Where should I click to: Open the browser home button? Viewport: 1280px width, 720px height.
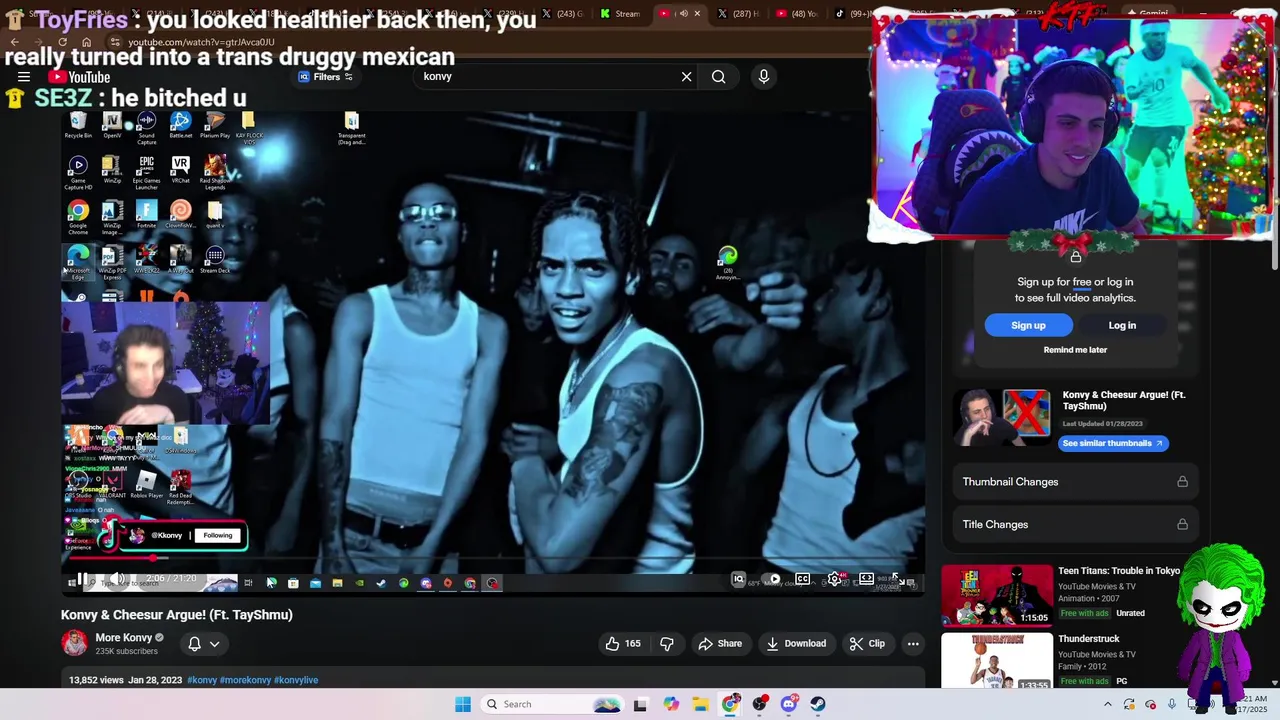point(86,42)
